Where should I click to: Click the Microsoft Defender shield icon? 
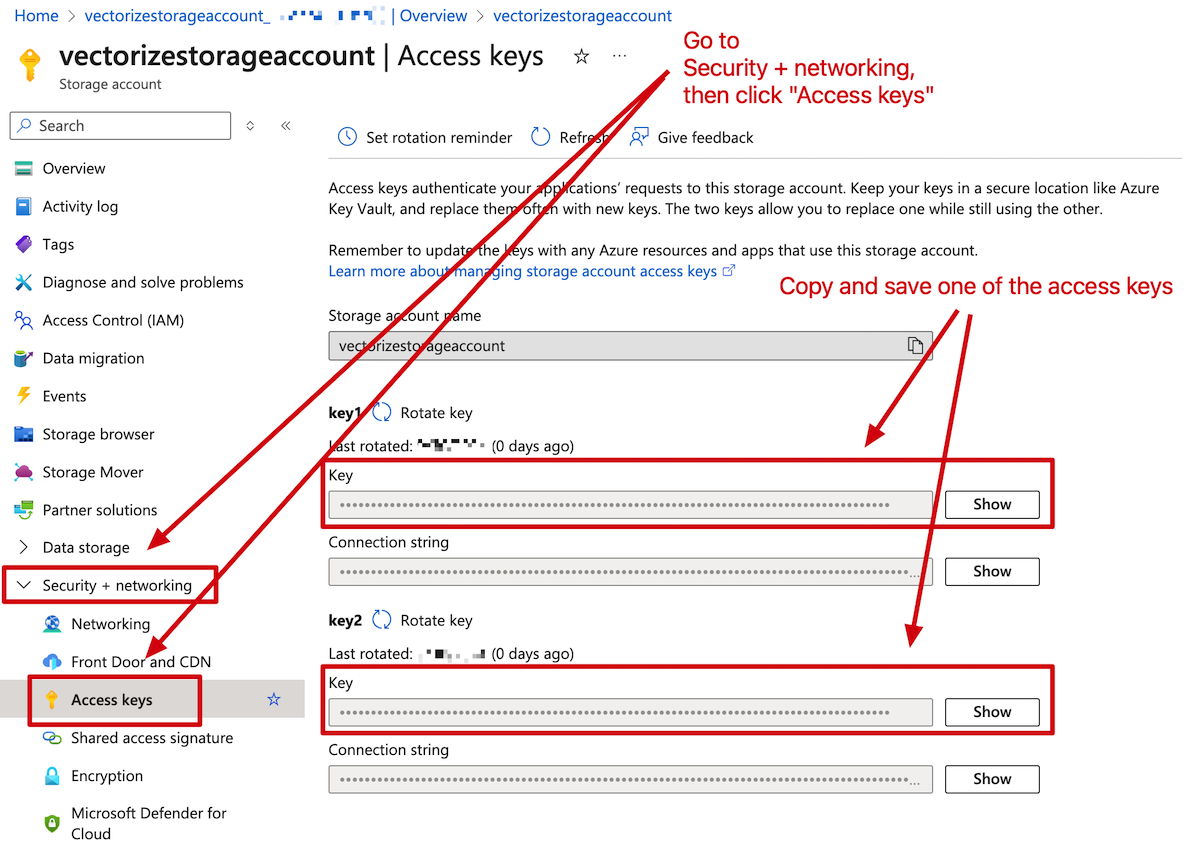pyautogui.click(x=52, y=823)
